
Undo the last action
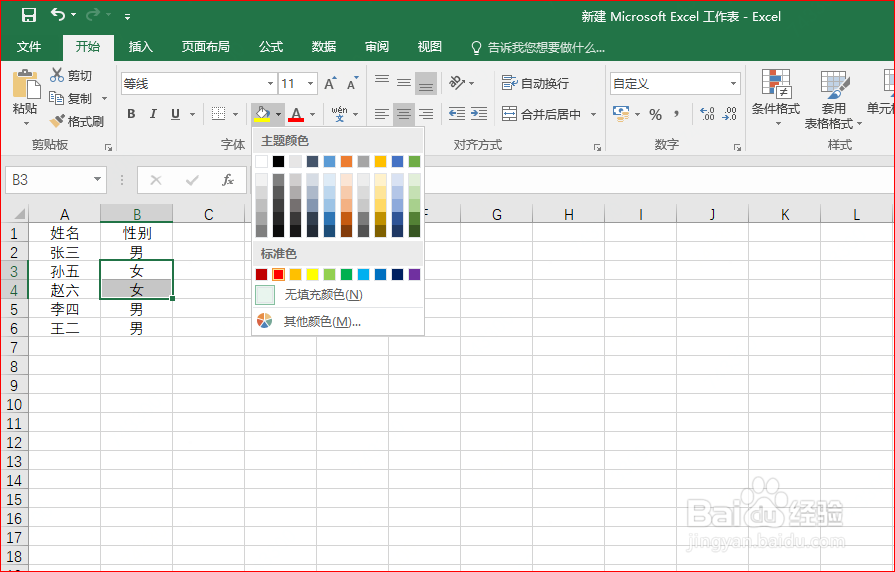pos(58,14)
